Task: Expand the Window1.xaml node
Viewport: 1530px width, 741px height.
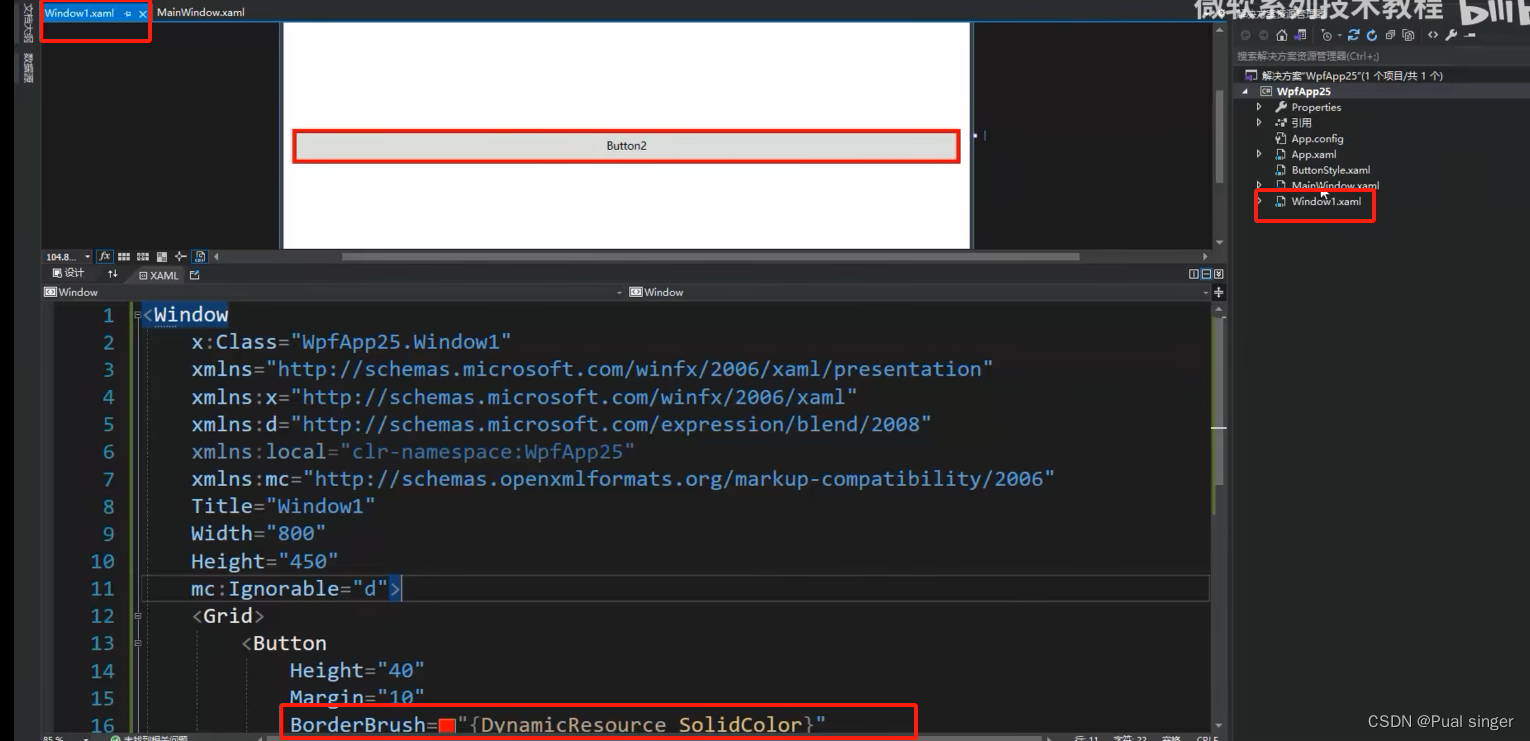Action: pyautogui.click(x=1259, y=201)
